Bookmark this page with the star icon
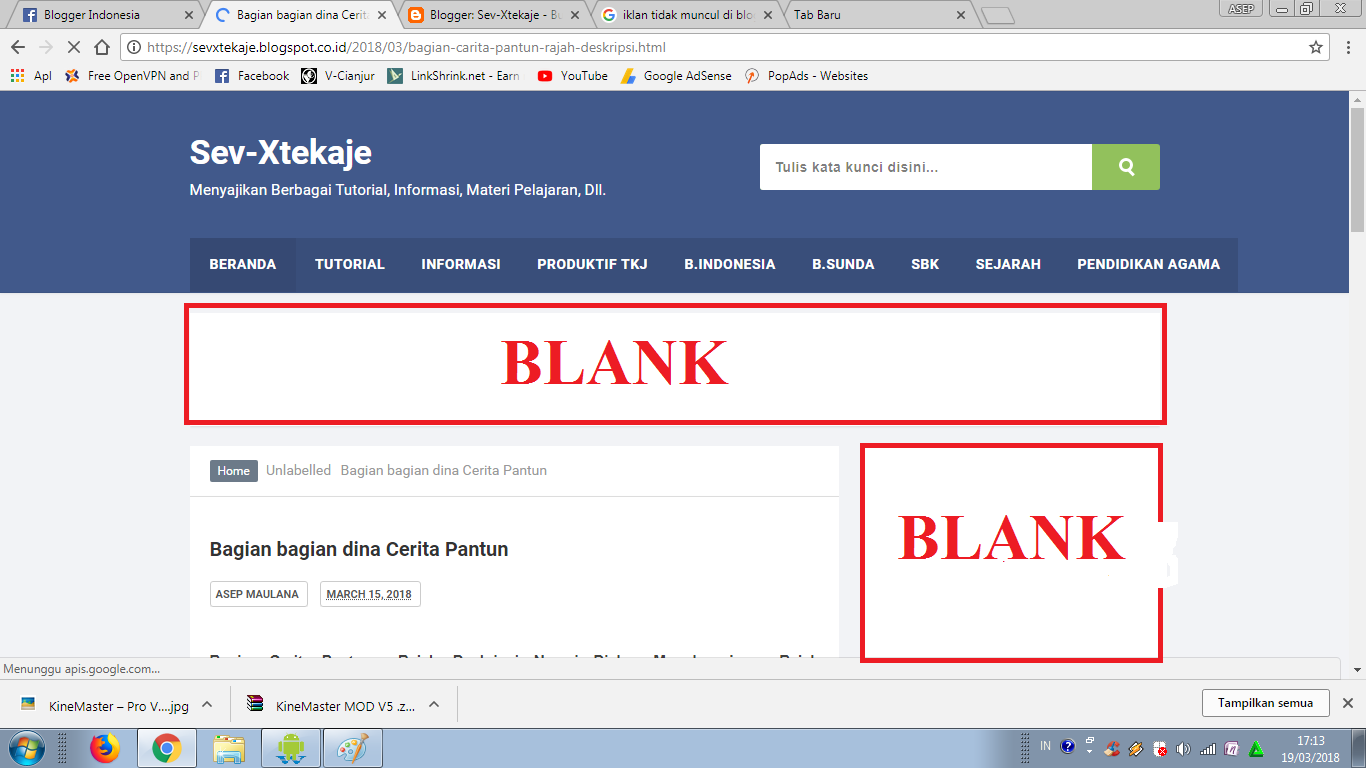The image size is (1366, 768). click(x=1316, y=47)
